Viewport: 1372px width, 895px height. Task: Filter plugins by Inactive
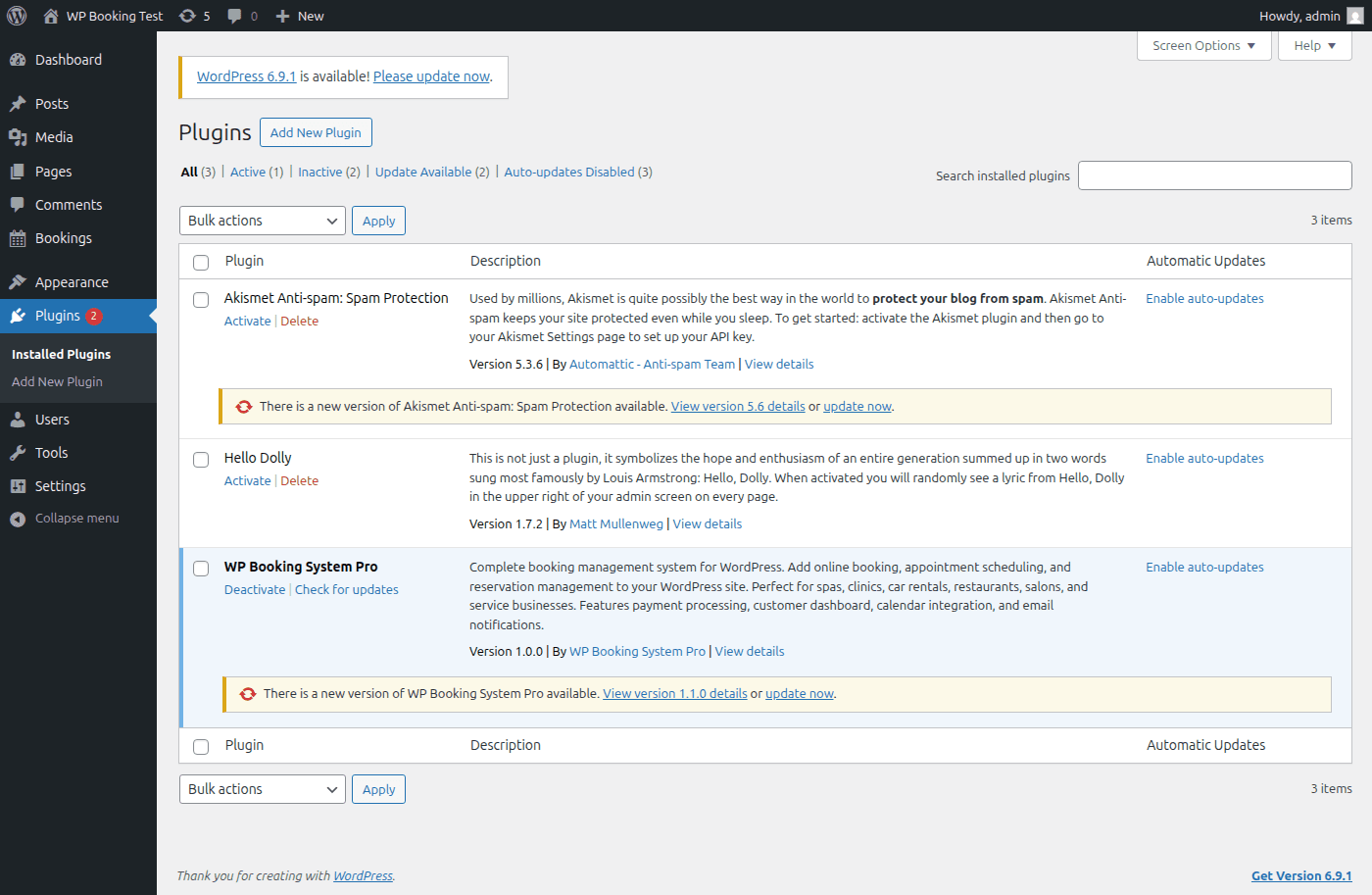tap(320, 172)
